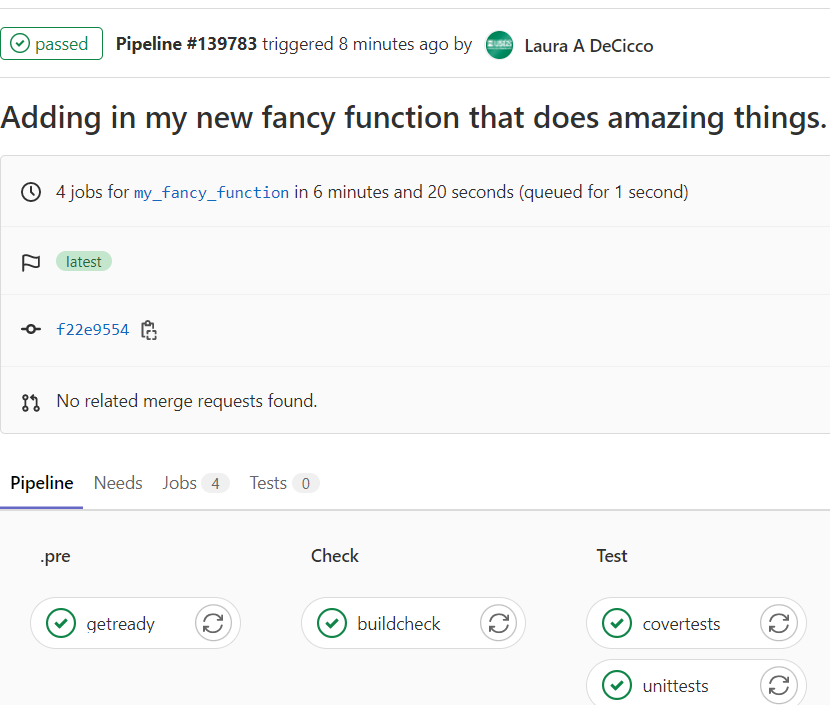Retry the buildcheck job
The width and height of the screenshot is (830, 705).
click(498, 624)
